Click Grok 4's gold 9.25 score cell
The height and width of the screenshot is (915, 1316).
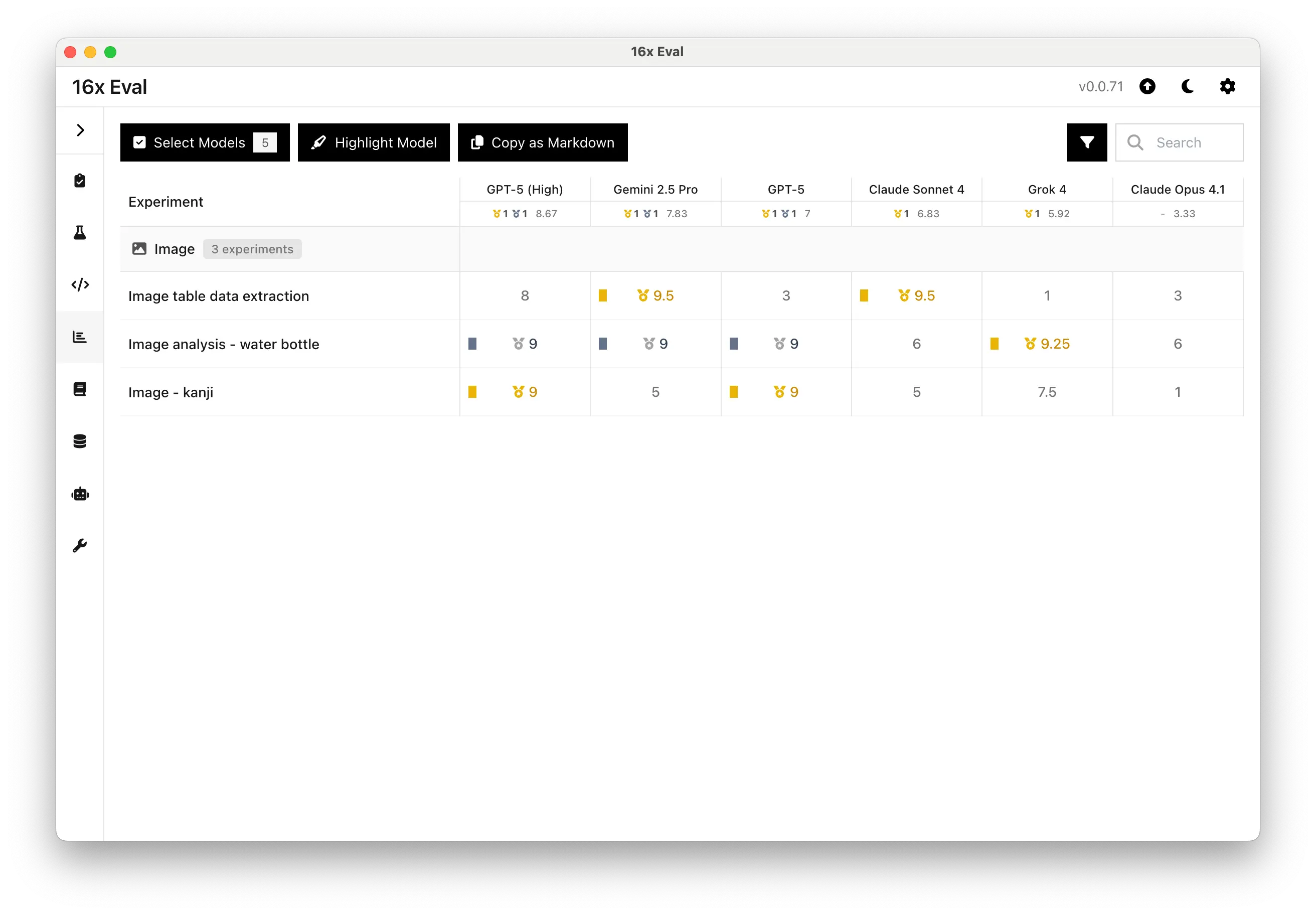1047,344
